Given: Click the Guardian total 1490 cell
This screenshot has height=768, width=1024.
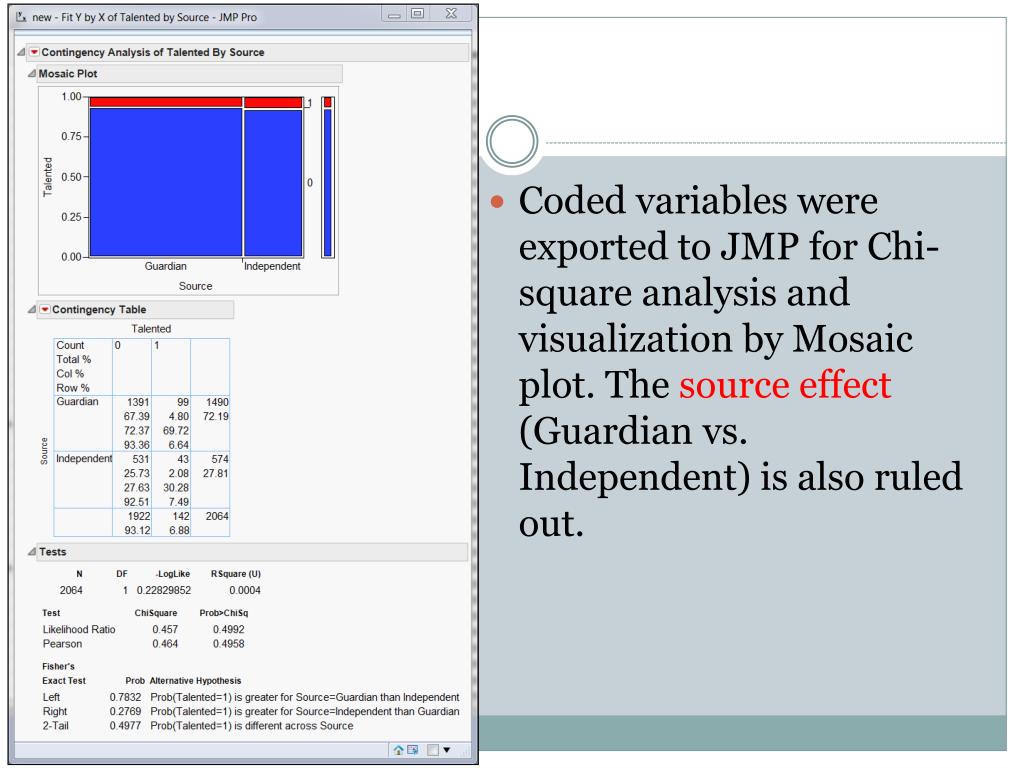Looking at the screenshot, I should (x=217, y=403).
